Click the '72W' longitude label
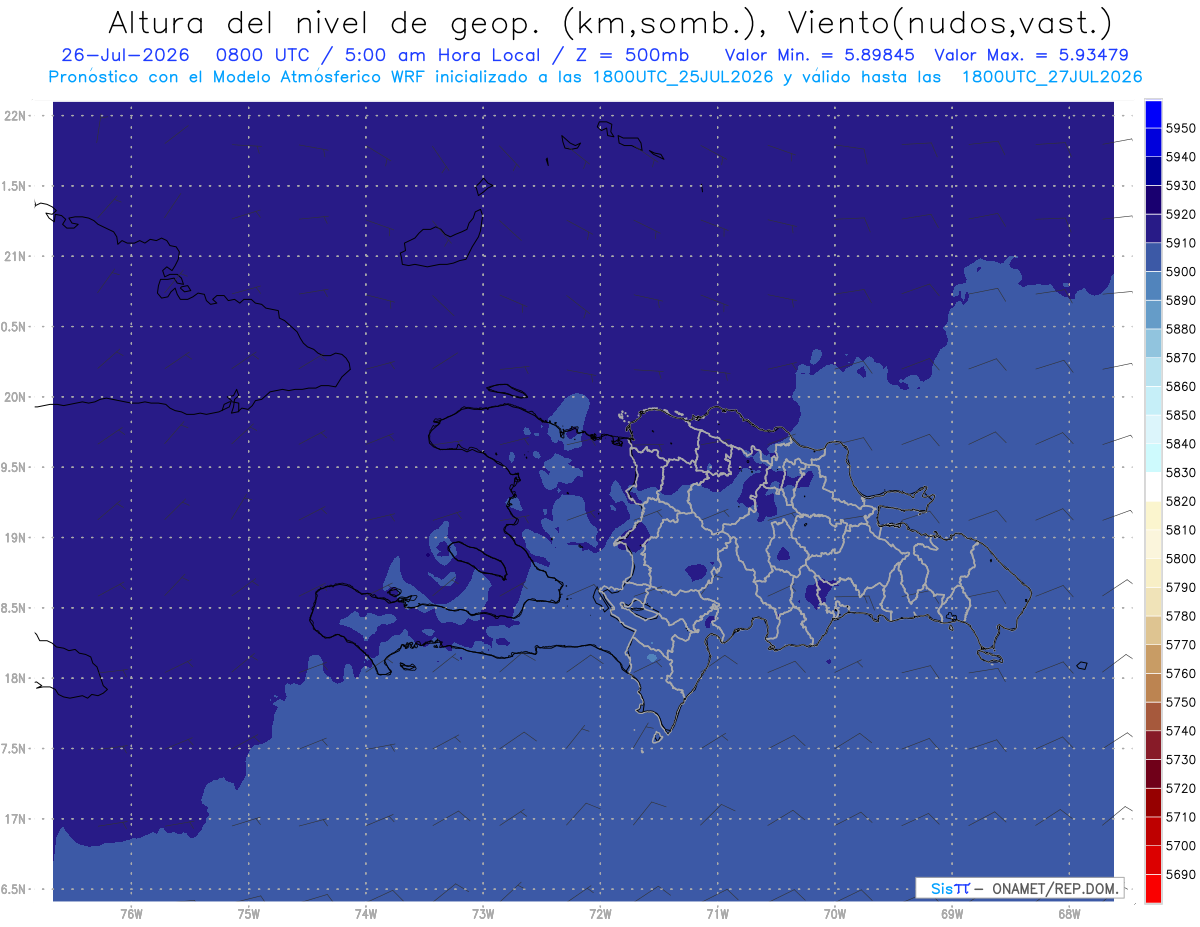 tap(600, 914)
